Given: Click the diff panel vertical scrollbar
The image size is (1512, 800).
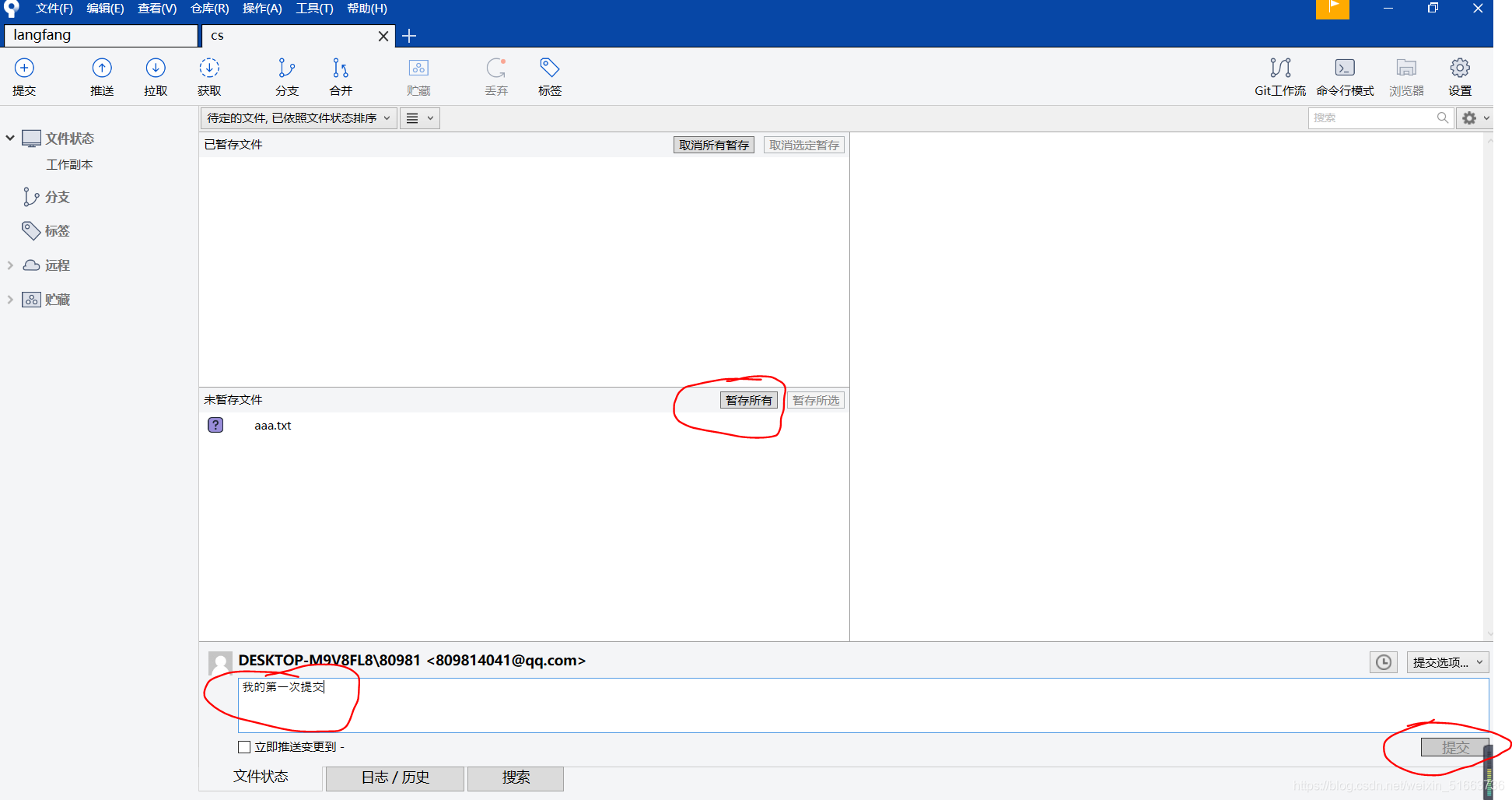Looking at the screenshot, I should point(1489,387).
